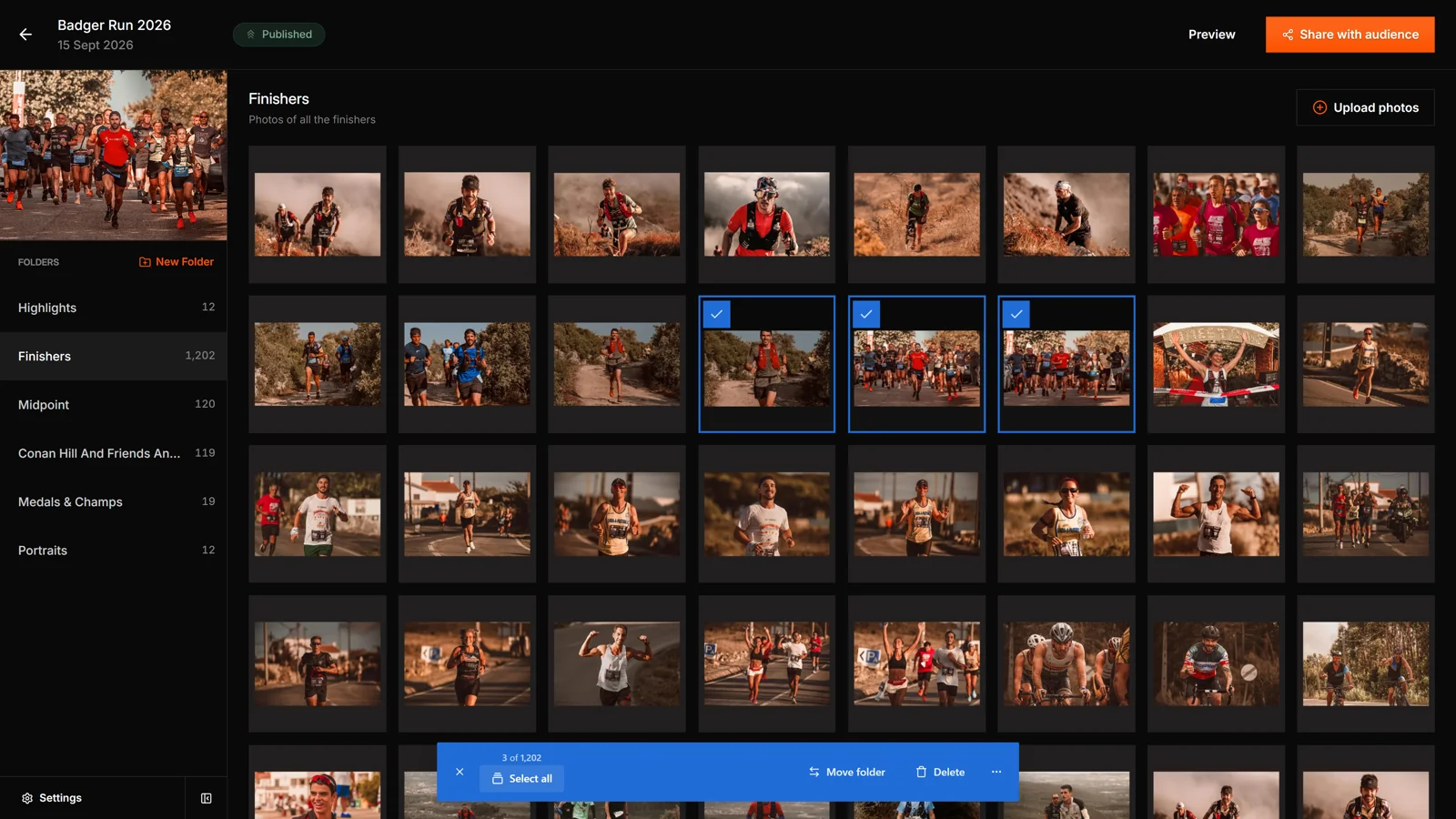Open the Medals & Champs folder
Viewport: 1456px width, 819px height.
pyautogui.click(x=114, y=501)
